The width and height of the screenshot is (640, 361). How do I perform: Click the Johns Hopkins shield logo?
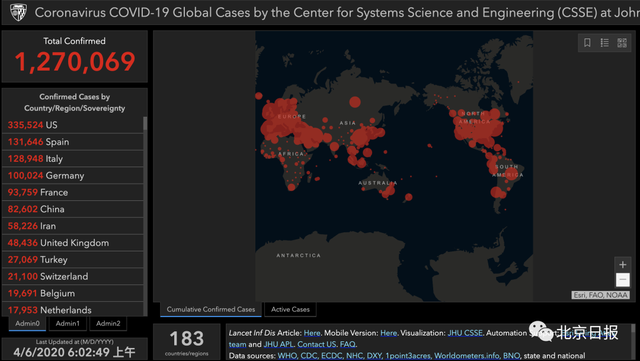coord(18,12)
